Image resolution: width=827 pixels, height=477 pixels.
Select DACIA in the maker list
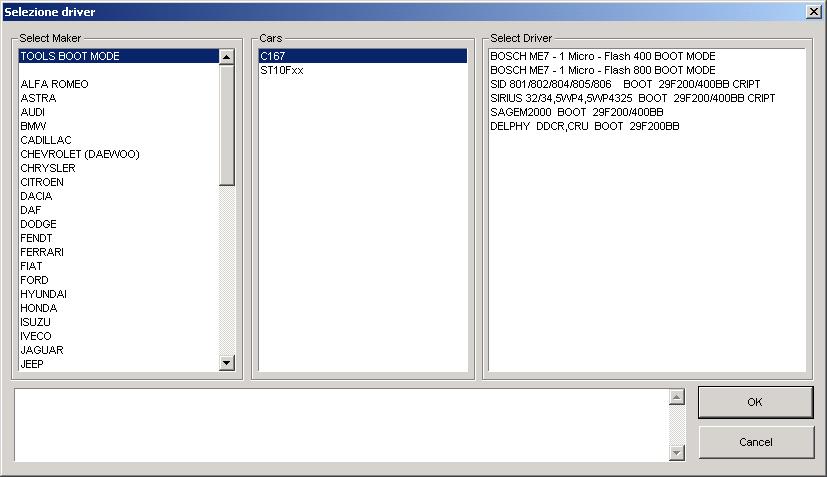coord(119,196)
